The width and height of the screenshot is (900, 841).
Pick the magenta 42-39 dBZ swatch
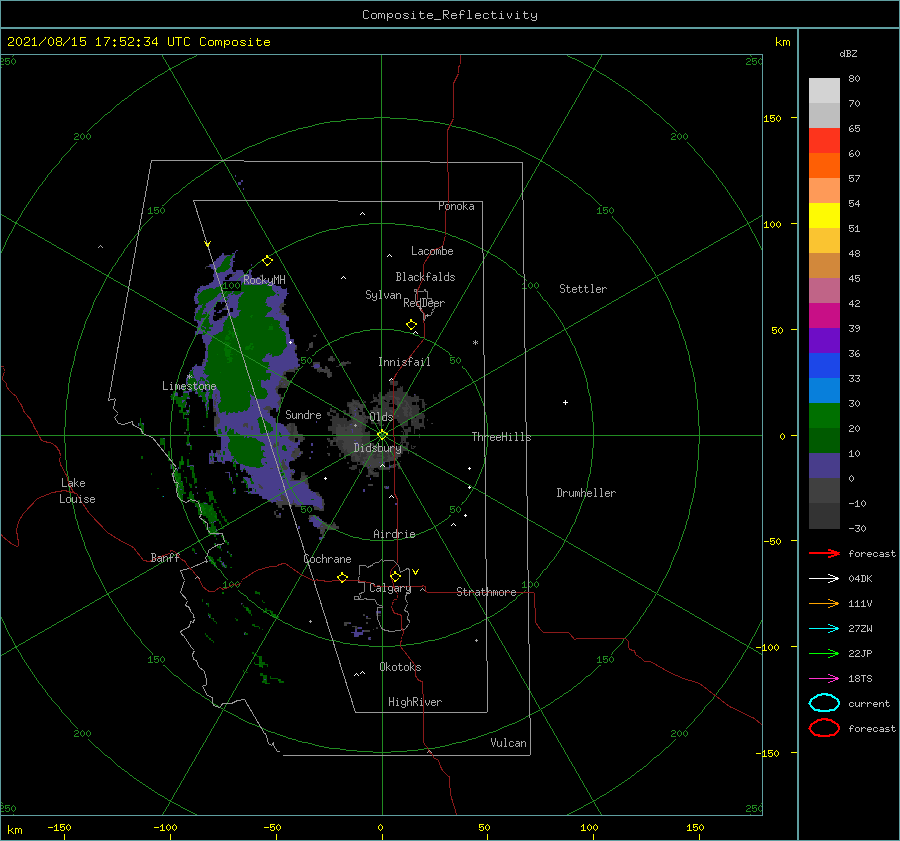824,316
